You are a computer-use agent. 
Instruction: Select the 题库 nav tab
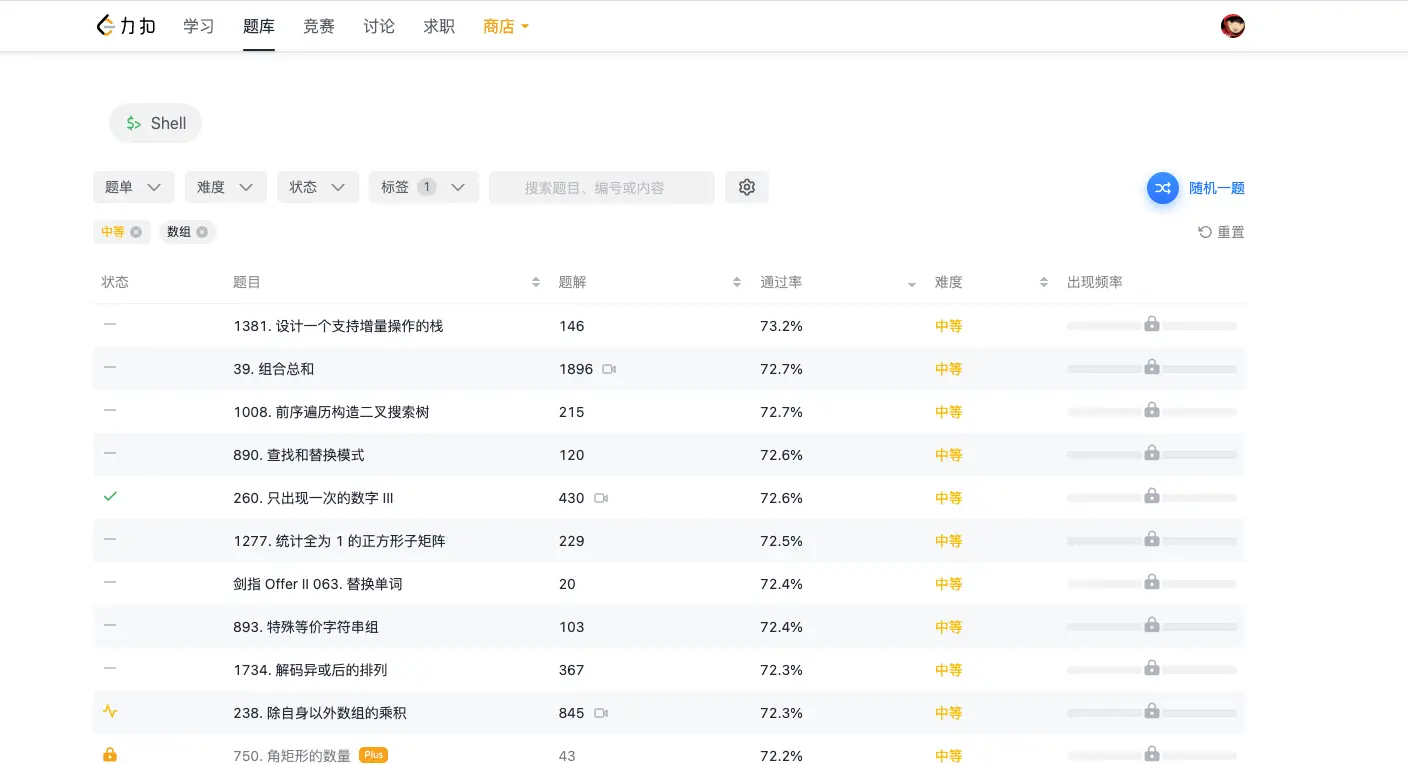(259, 27)
